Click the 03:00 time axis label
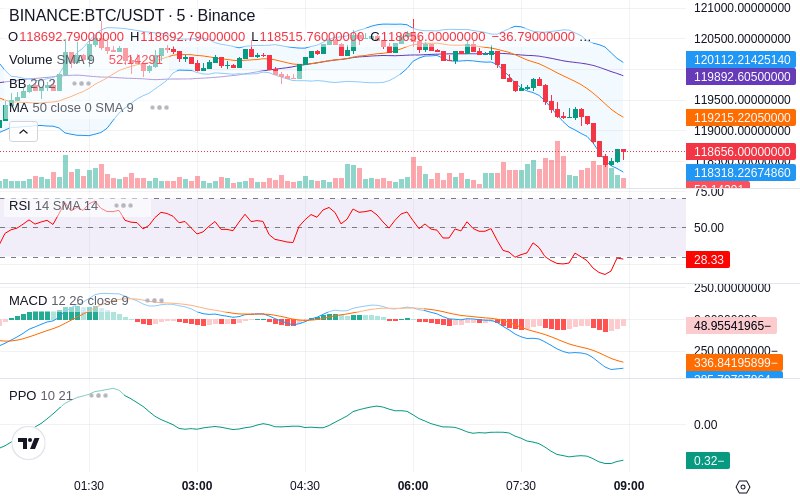The width and height of the screenshot is (800, 500). click(197, 486)
